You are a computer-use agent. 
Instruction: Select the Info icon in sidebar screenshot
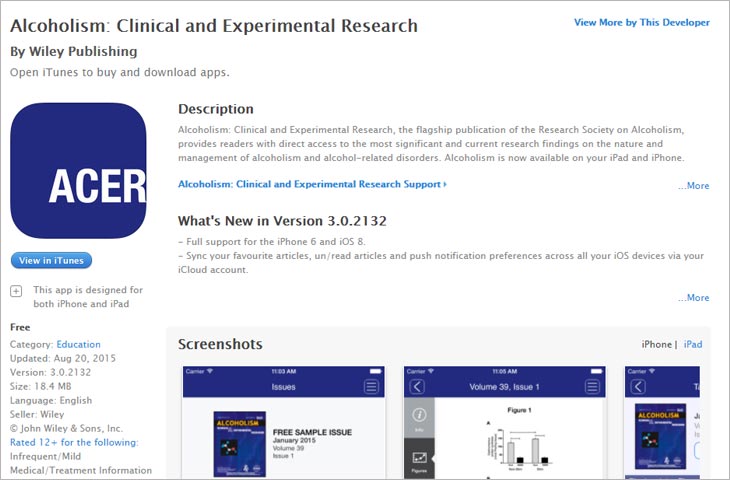coord(419,418)
